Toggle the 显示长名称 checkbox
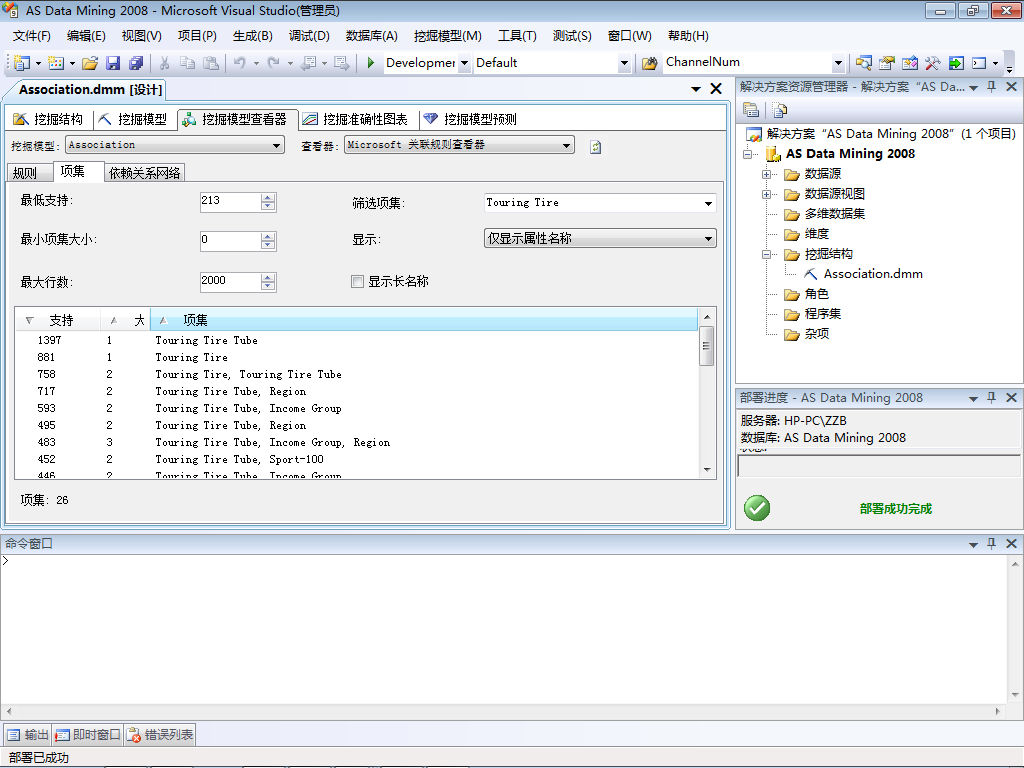Image resolution: width=1024 pixels, height=768 pixels. pos(357,281)
